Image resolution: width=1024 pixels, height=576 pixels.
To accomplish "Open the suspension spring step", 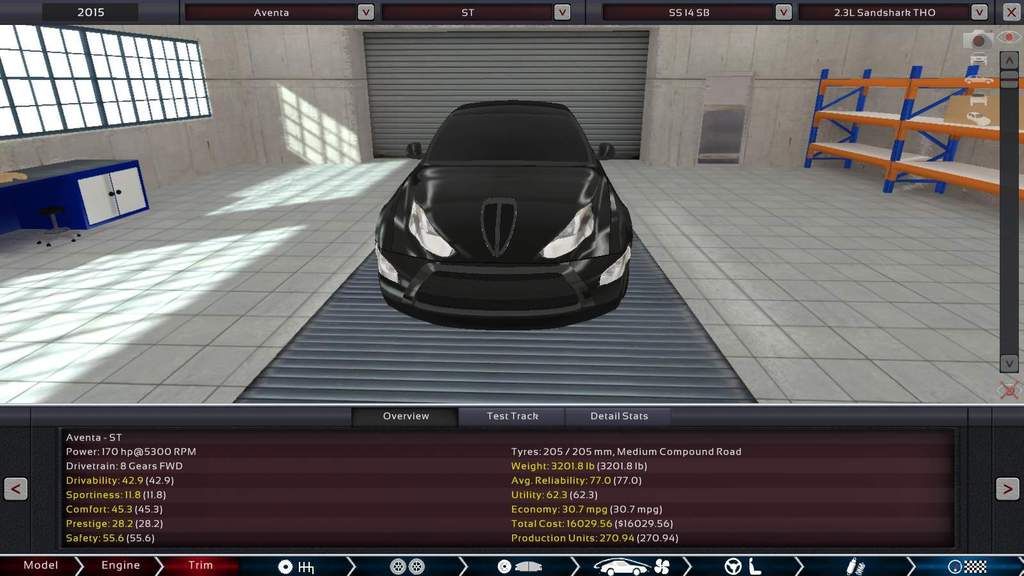I will coord(856,566).
